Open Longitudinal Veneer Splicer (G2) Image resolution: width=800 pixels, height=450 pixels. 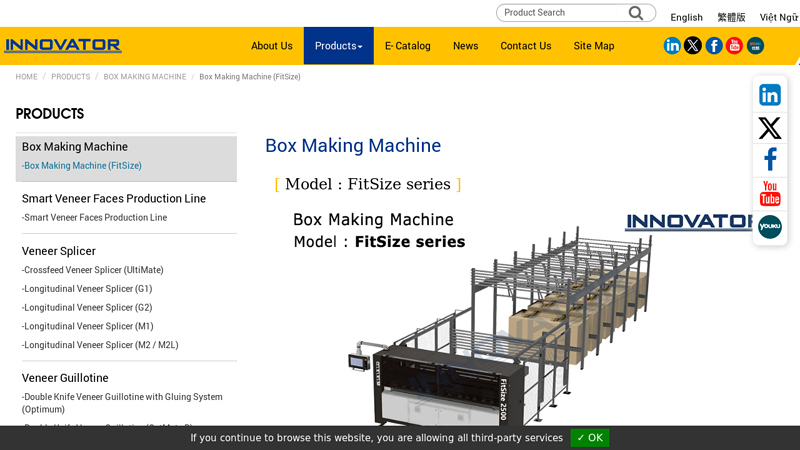click(87, 308)
